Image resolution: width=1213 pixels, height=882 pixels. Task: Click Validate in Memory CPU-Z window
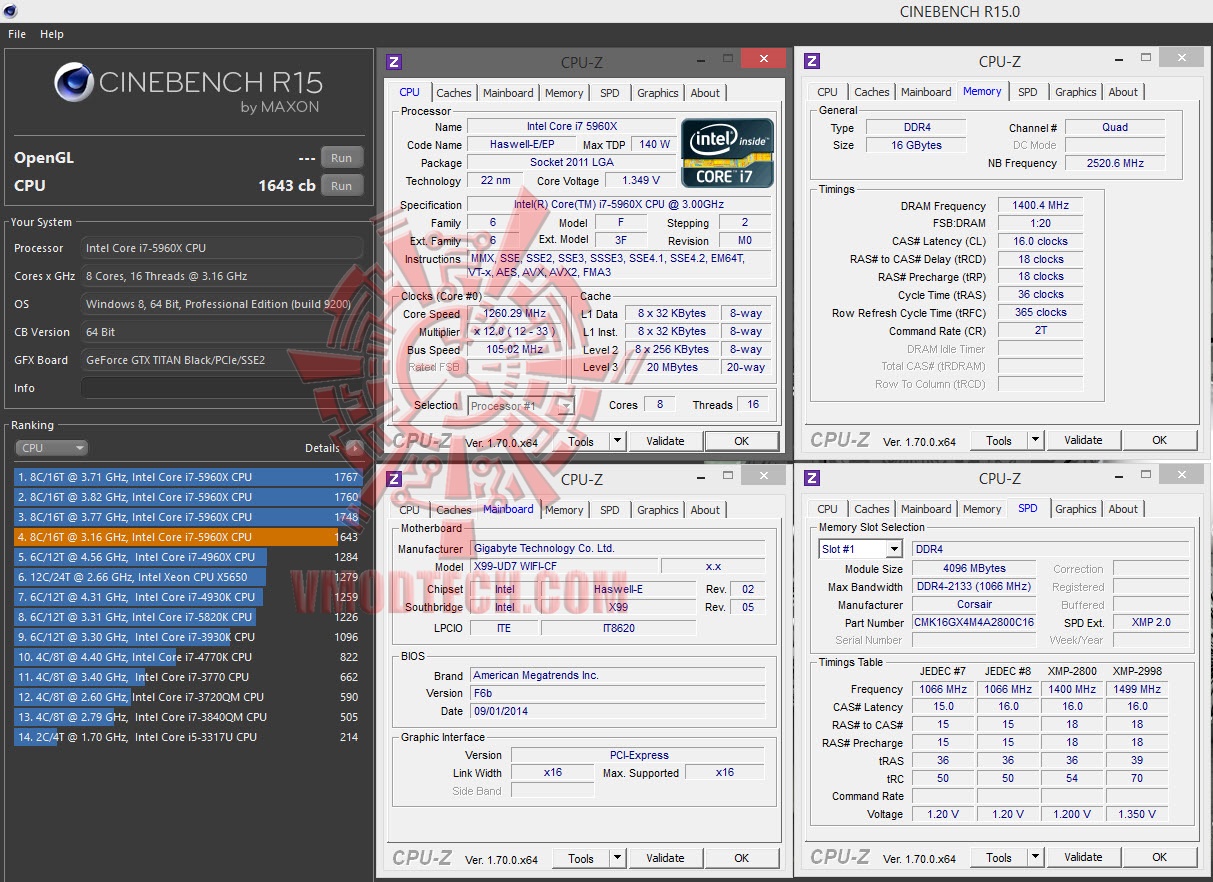tap(1083, 440)
